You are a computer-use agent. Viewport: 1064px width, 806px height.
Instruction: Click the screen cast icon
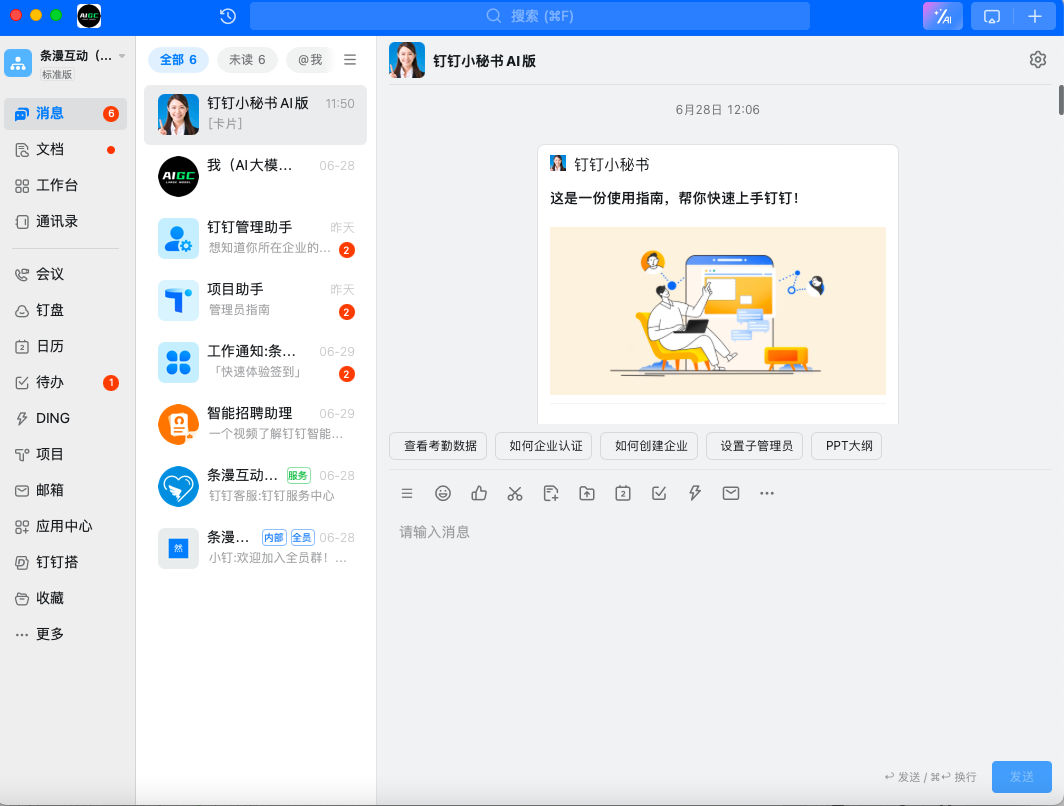pos(991,16)
